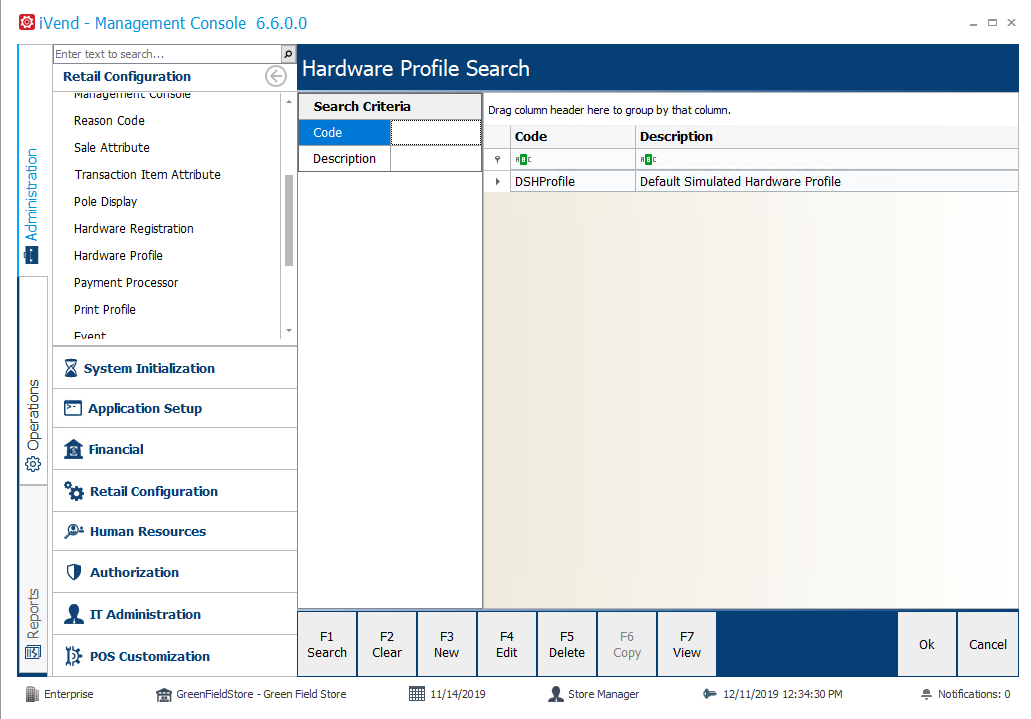Expand the System Initialization group
Viewport: 1031px width, 719px height.
175,368
